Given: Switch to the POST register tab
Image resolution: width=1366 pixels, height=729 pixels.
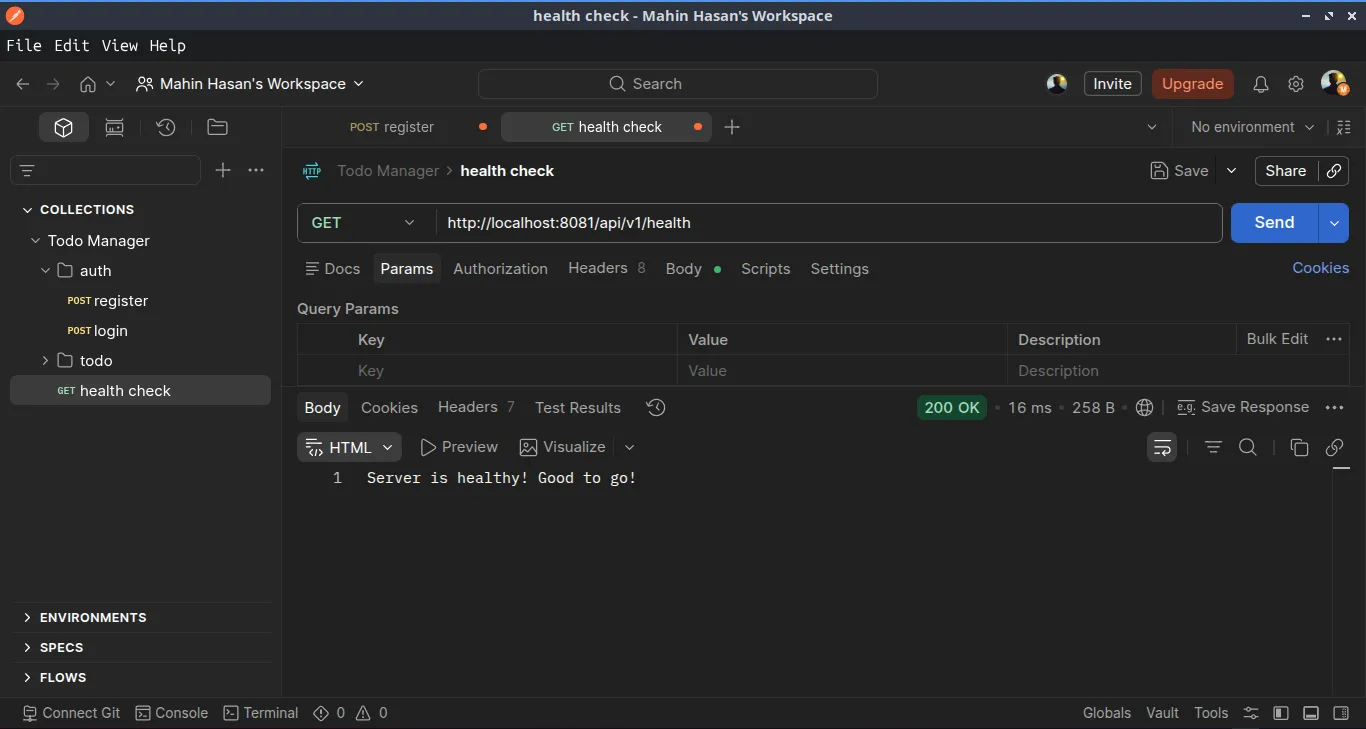Looking at the screenshot, I should [x=392, y=127].
